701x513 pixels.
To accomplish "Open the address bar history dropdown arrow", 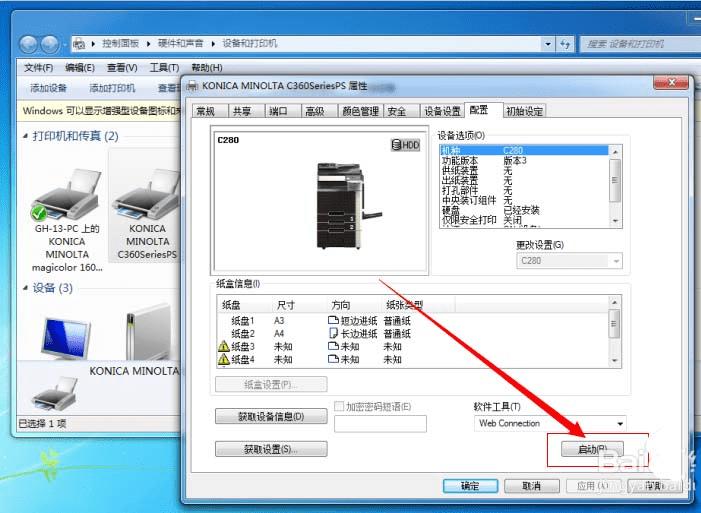I will [548, 44].
